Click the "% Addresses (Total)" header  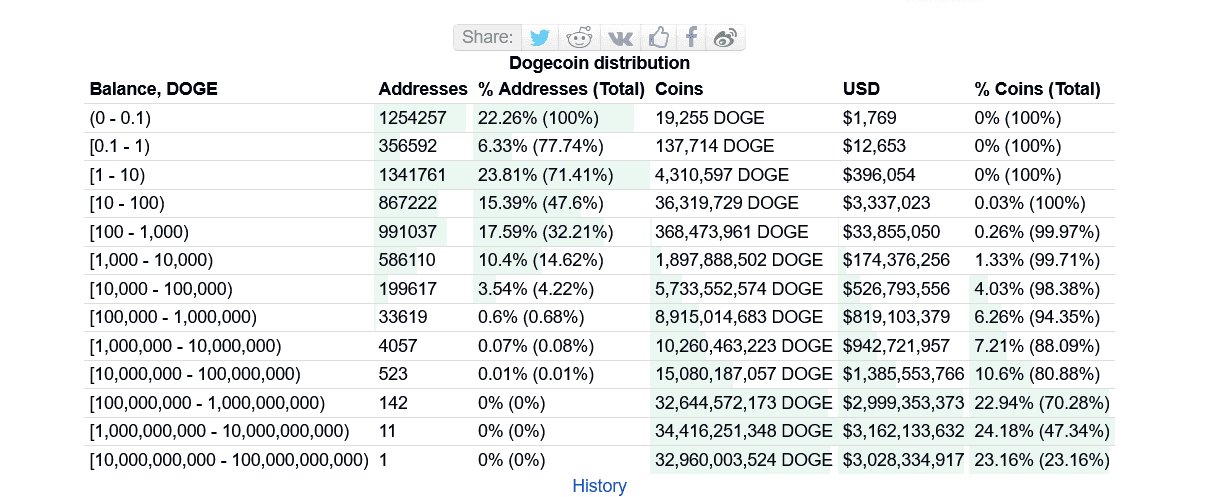pos(561,89)
